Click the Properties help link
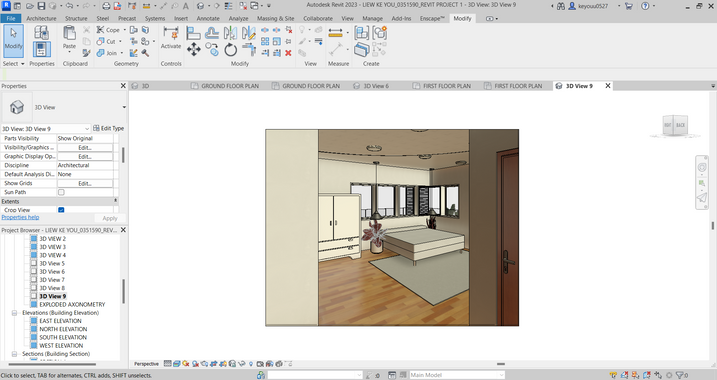The height and width of the screenshot is (380, 717). coord(20,218)
